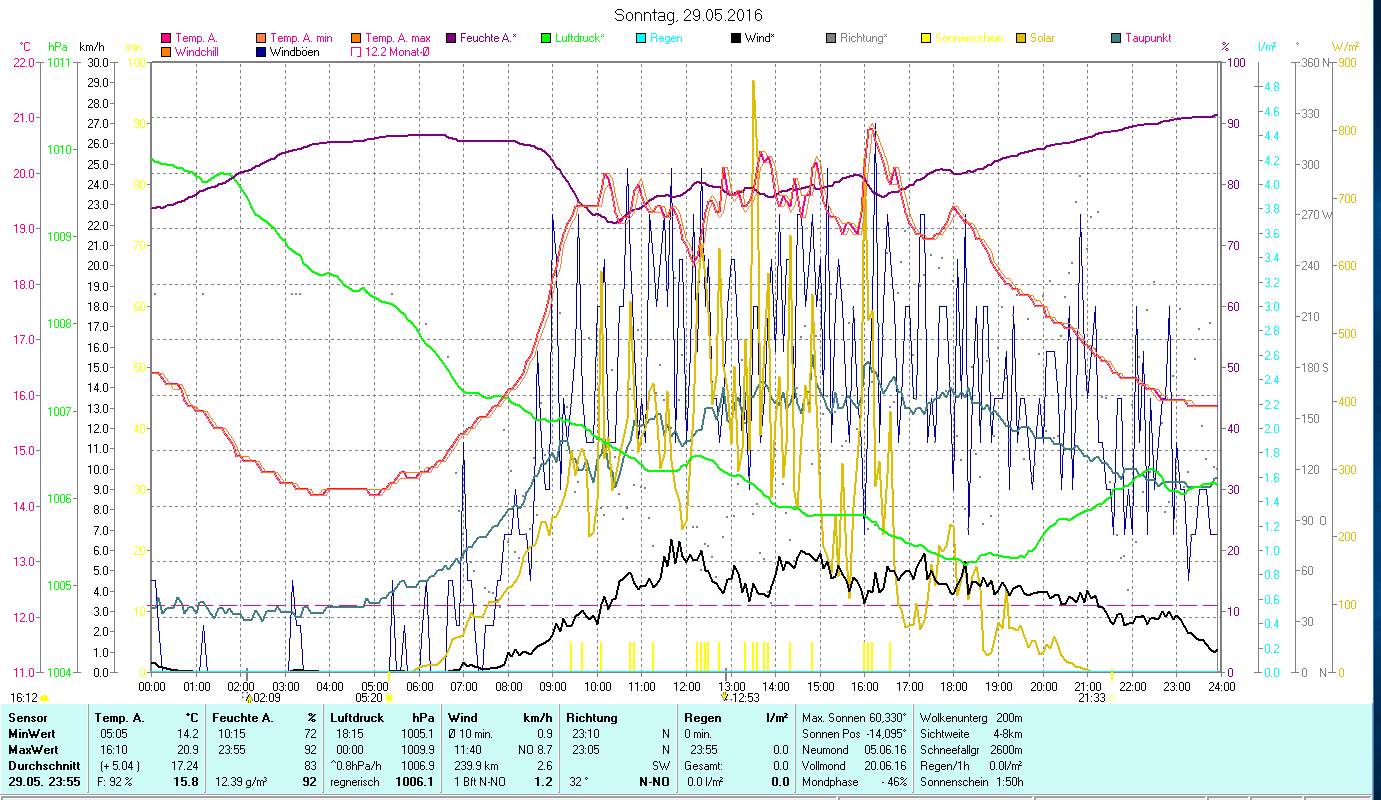Screen dimensions: 1381x800
Task: Click the Schneefallgr value 2600m
Action: click(x=1007, y=749)
